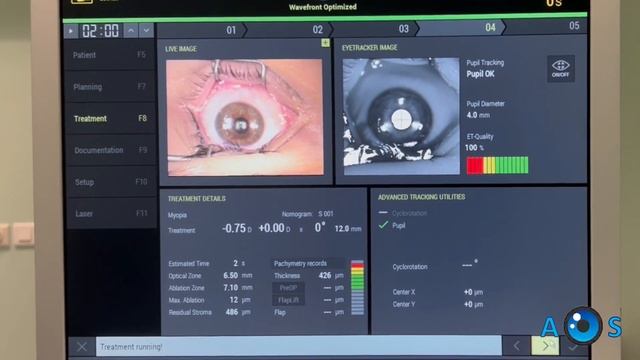This screenshot has width=640, height=360.
Task: Click the Optical Zone 6.50 mm value
Action: [x=238, y=276]
